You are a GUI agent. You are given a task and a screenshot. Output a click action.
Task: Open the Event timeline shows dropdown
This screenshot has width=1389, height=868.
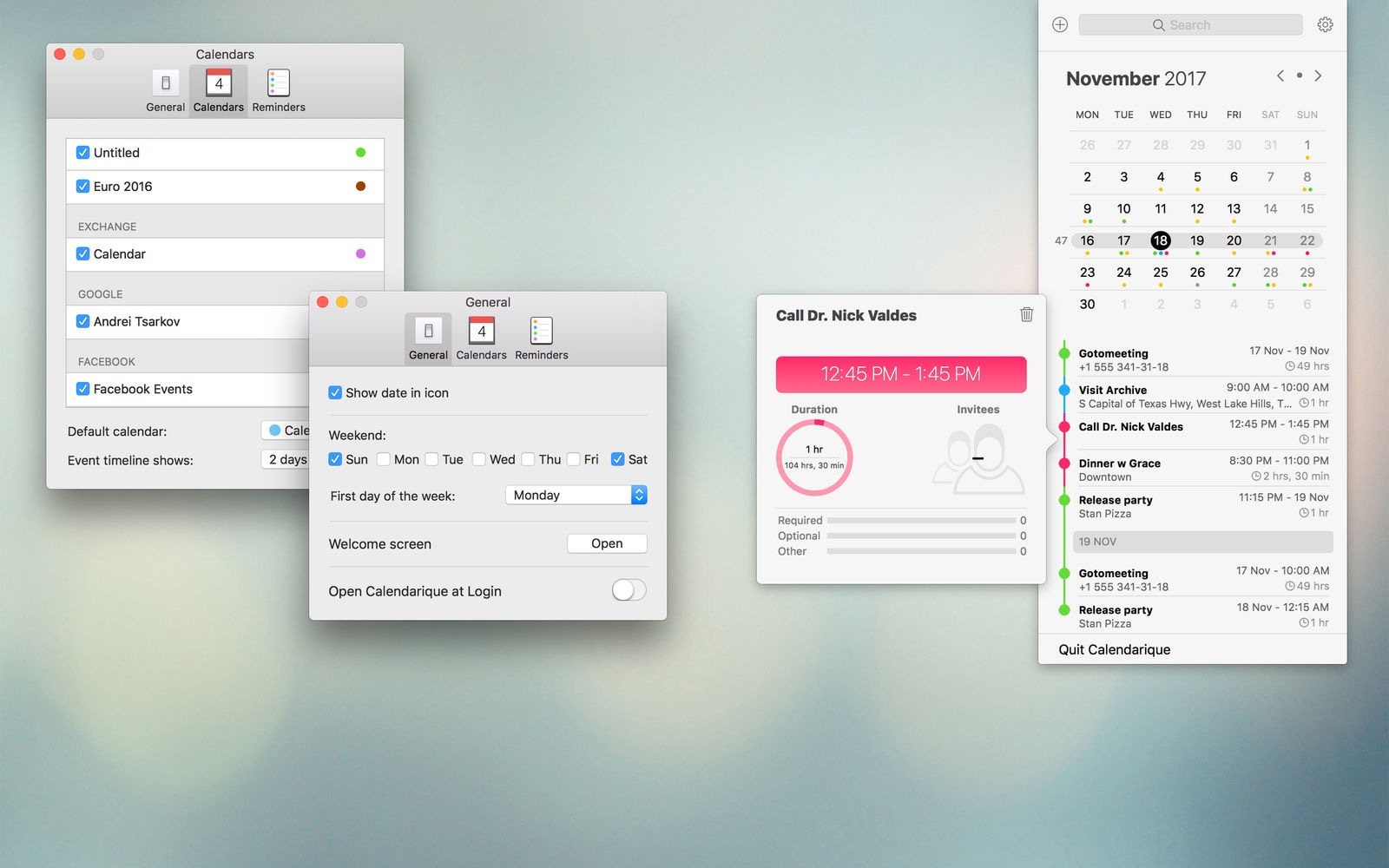point(286,459)
